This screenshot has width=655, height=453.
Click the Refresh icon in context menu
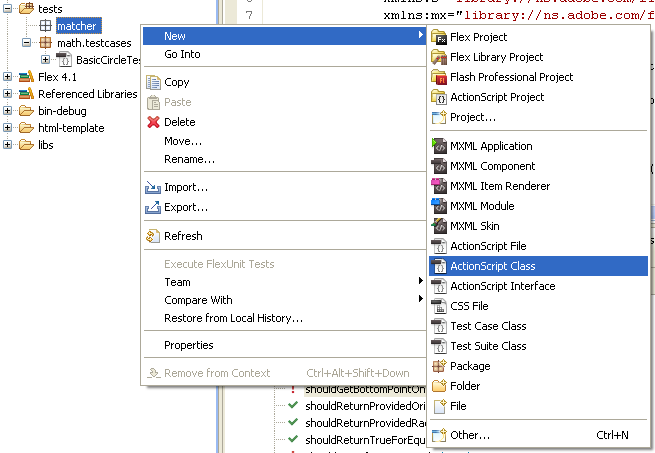(153, 236)
